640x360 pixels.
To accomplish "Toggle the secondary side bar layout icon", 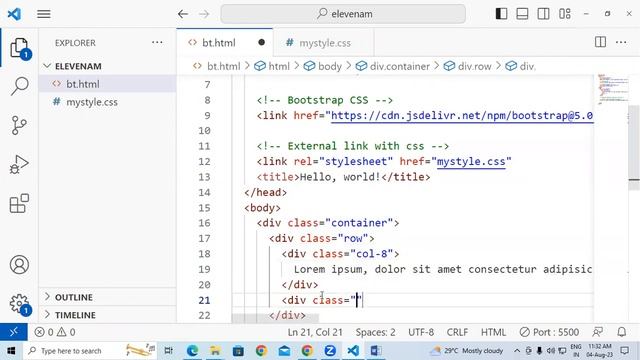I will [x=543, y=14].
